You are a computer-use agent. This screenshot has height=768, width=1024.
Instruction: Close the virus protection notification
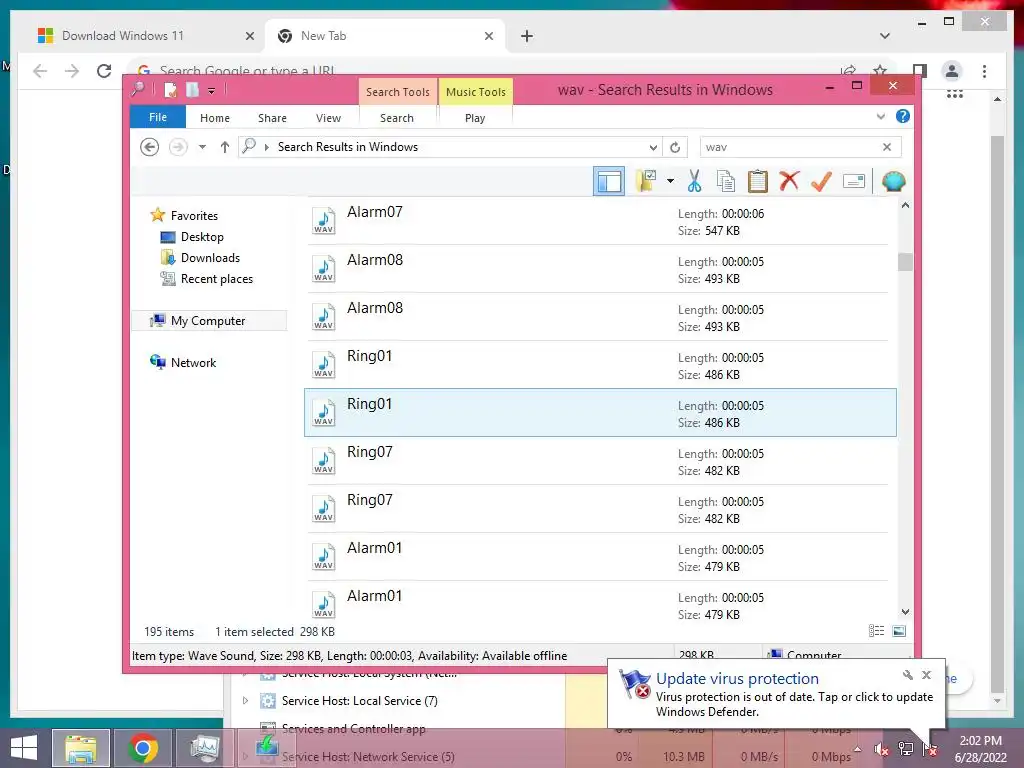pyautogui.click(x=926, y=675)
